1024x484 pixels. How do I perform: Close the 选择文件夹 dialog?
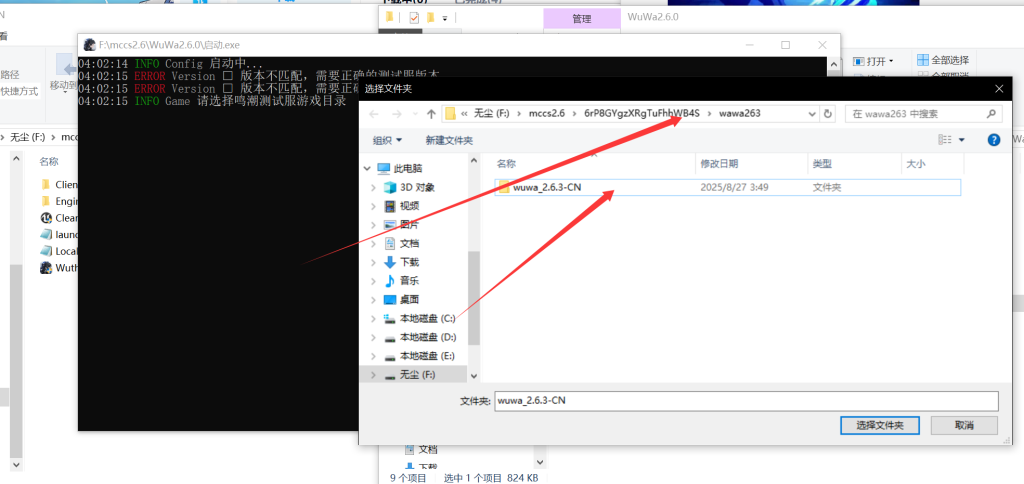[998, 89]
